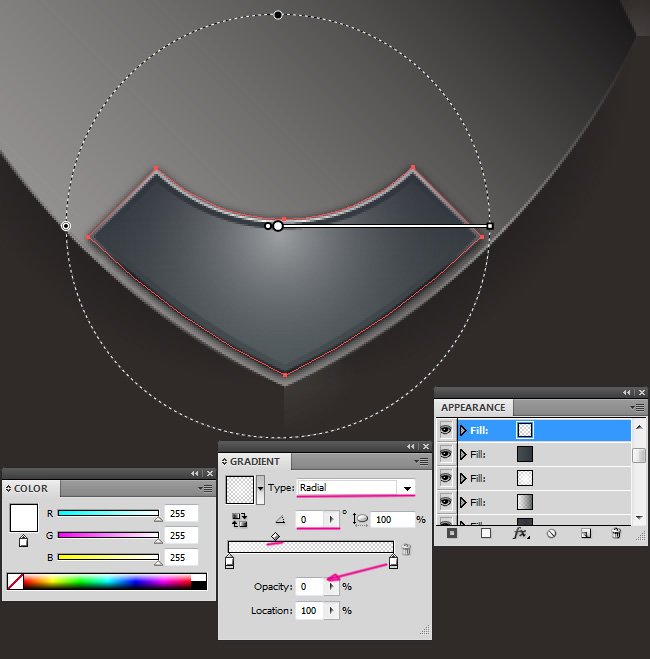650x659 pixels.
Task: Click the red R value field
Action: tap(181, 513)
